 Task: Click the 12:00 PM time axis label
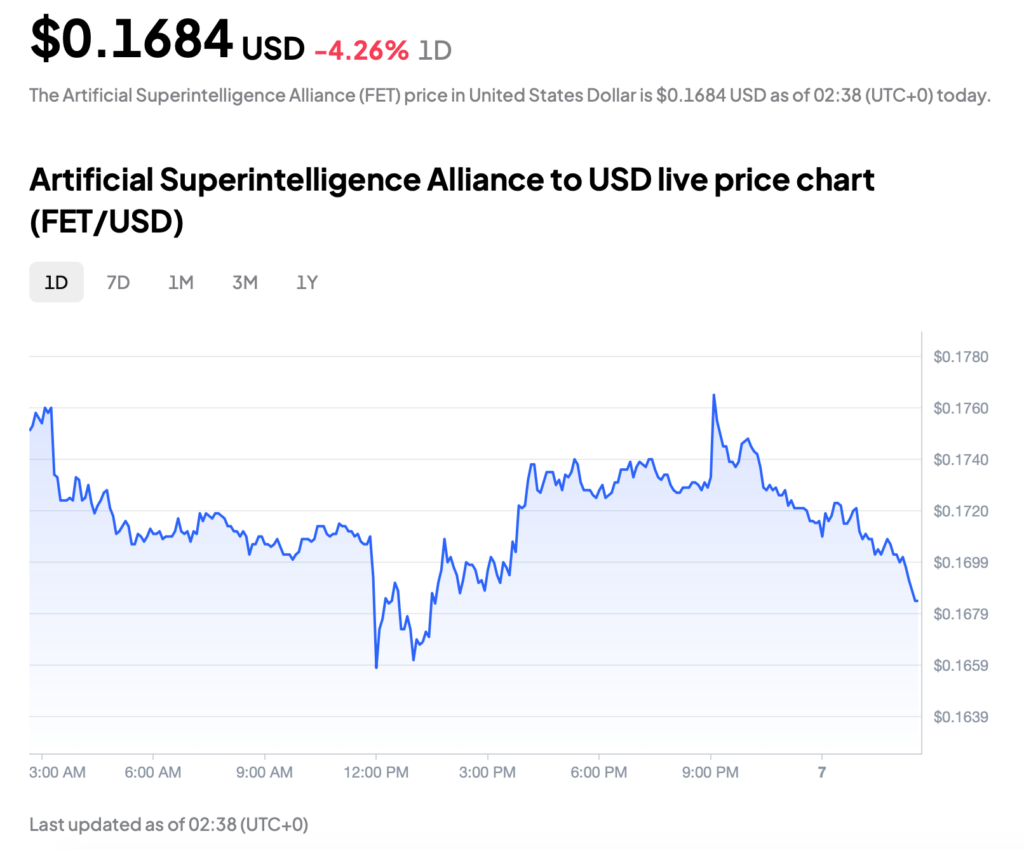click(376, 772)
